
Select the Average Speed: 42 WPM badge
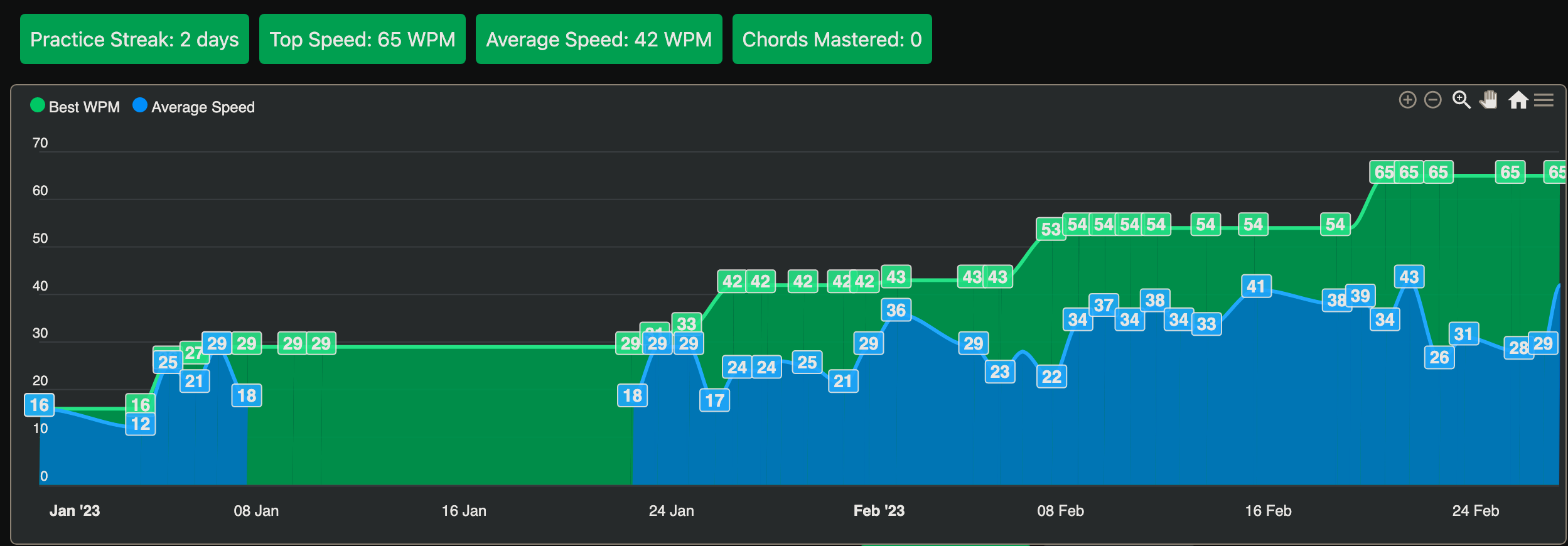pyautogui.click(x=599, y=40)
